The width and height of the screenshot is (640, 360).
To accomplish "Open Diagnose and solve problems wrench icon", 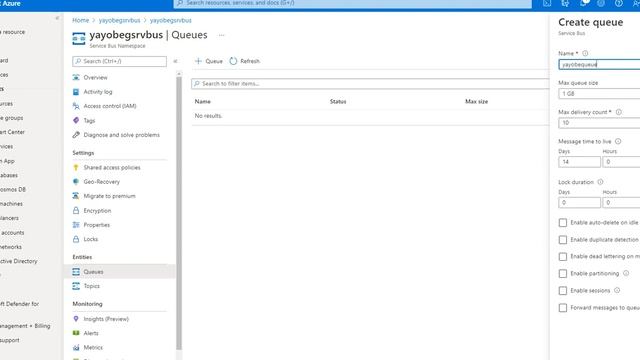I will click(x=76, y=135).
